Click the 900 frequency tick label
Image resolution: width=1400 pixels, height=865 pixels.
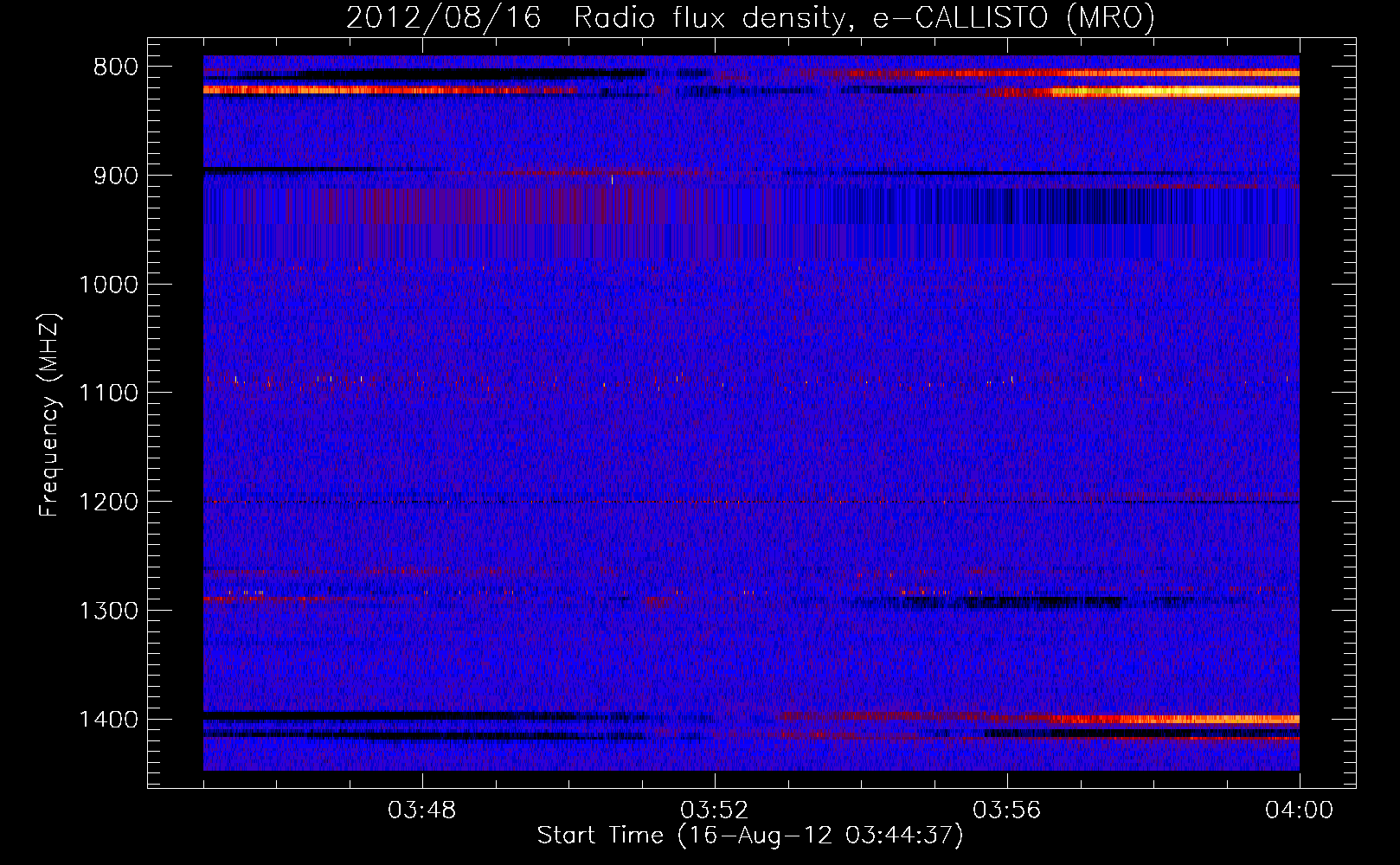(x=115, y=176)
